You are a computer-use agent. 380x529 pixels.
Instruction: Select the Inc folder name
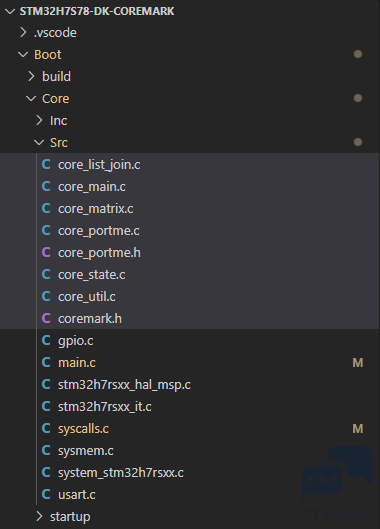[x=58, y=120]
